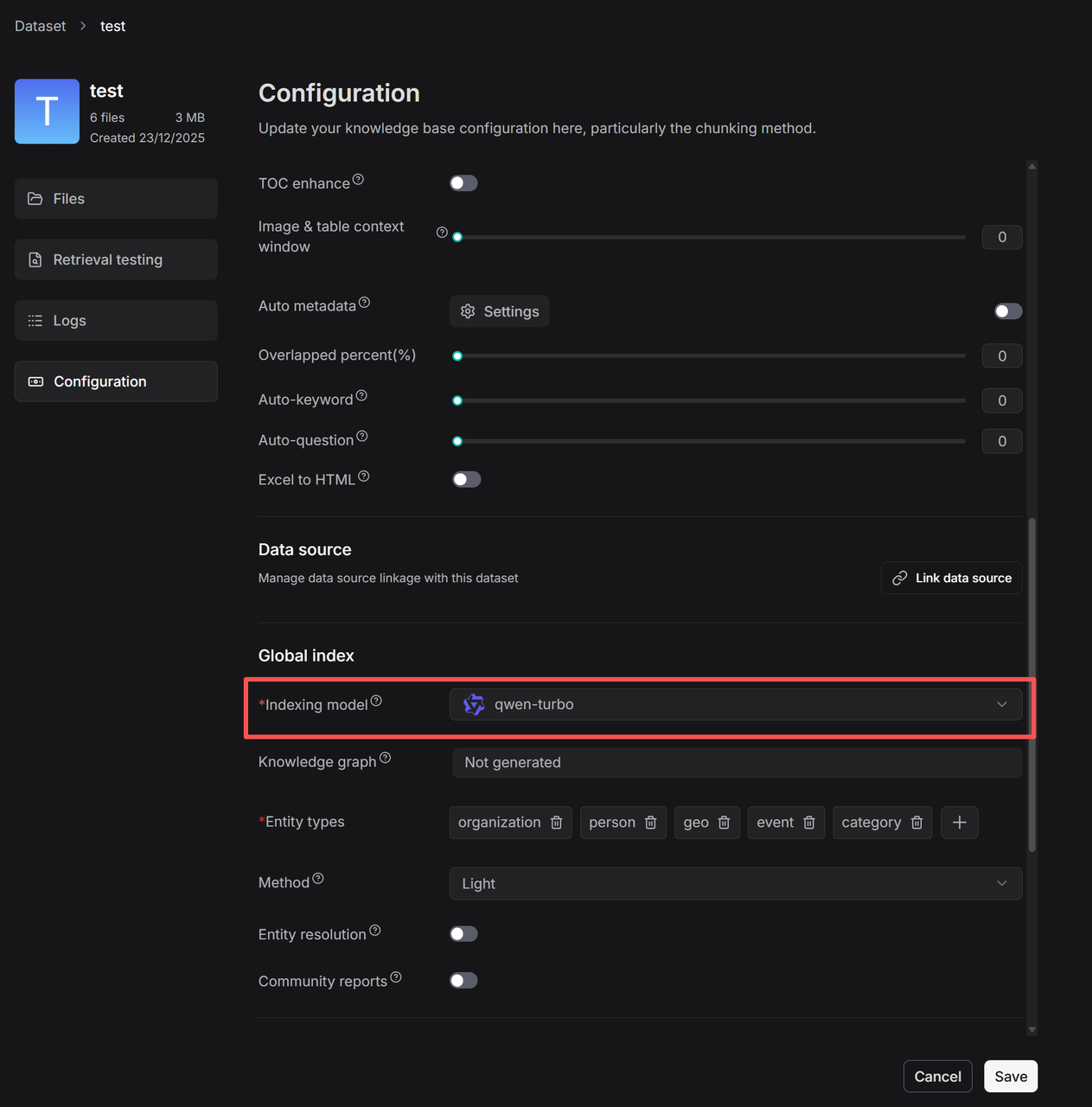Image resolution: width=1092 pixels, height=1107 pixels.
Task: Click the Link data source button
Action: click(x=951, y=578)
